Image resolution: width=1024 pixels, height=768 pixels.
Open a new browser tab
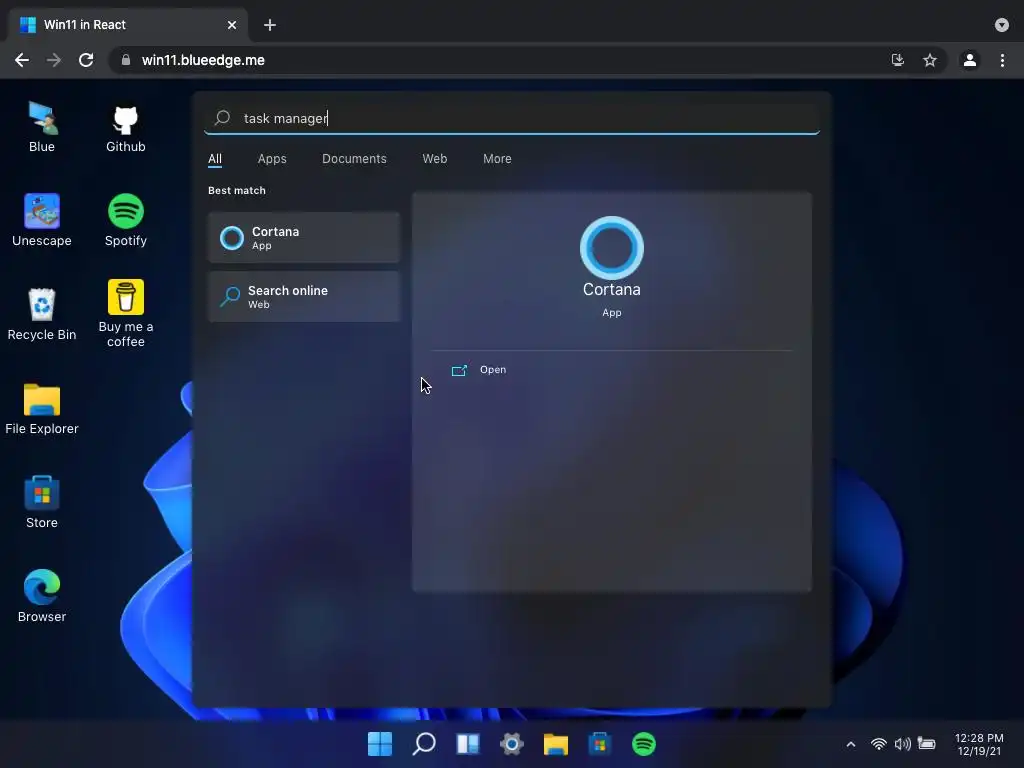click(x=270, y=25)
